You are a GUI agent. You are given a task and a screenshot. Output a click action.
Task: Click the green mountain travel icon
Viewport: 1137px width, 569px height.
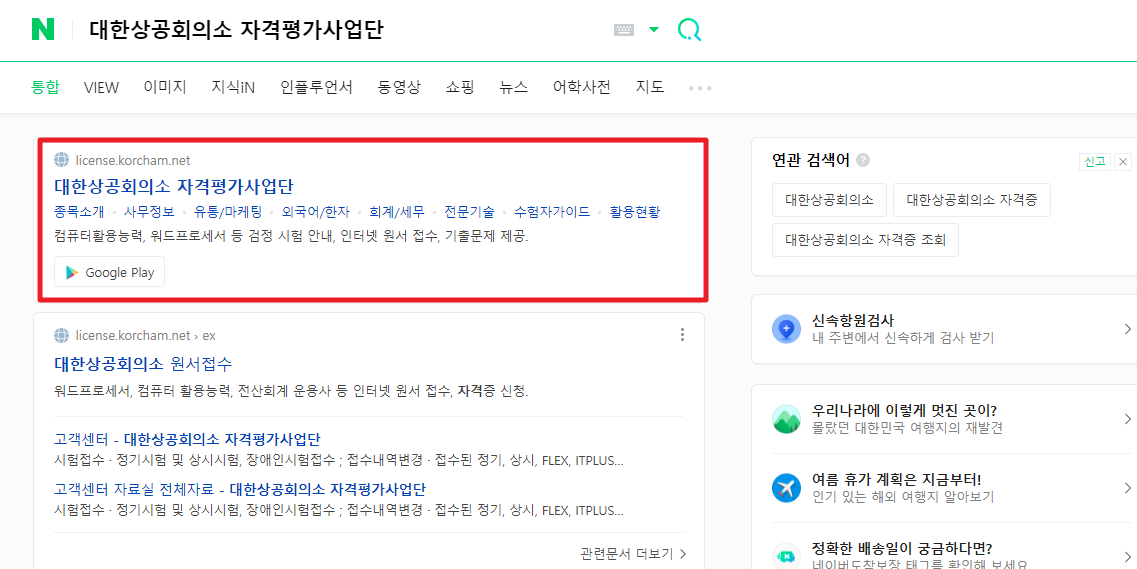(787, 419)
